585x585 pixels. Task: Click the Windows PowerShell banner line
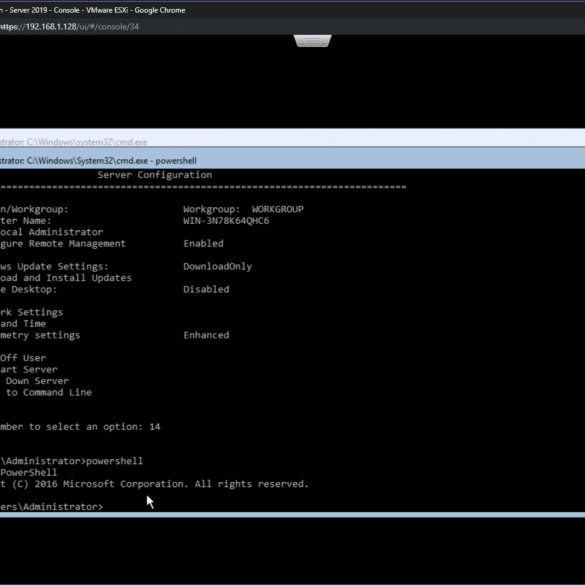(29, 473)
